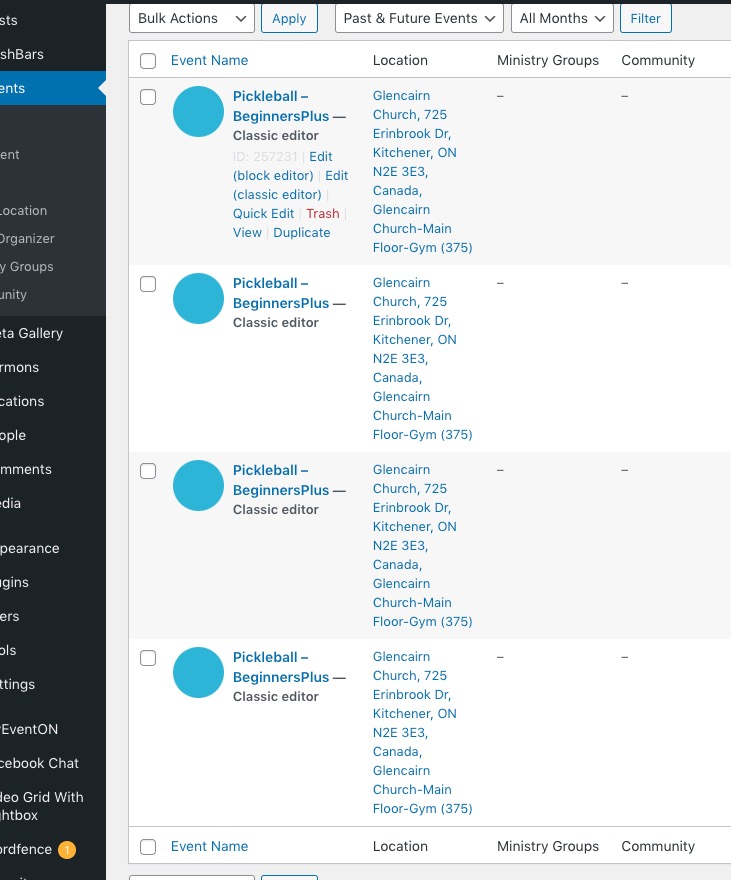Image resolution: width=731 pixels, height=880 pixels.
Task: Open Quick Edit for the first event
Action: [263, 214]
